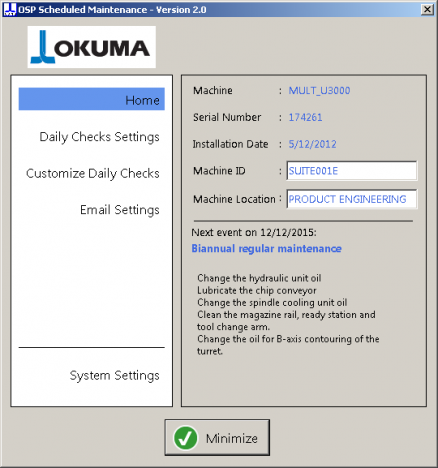Click the Machine ID input field

coord(352,171)
